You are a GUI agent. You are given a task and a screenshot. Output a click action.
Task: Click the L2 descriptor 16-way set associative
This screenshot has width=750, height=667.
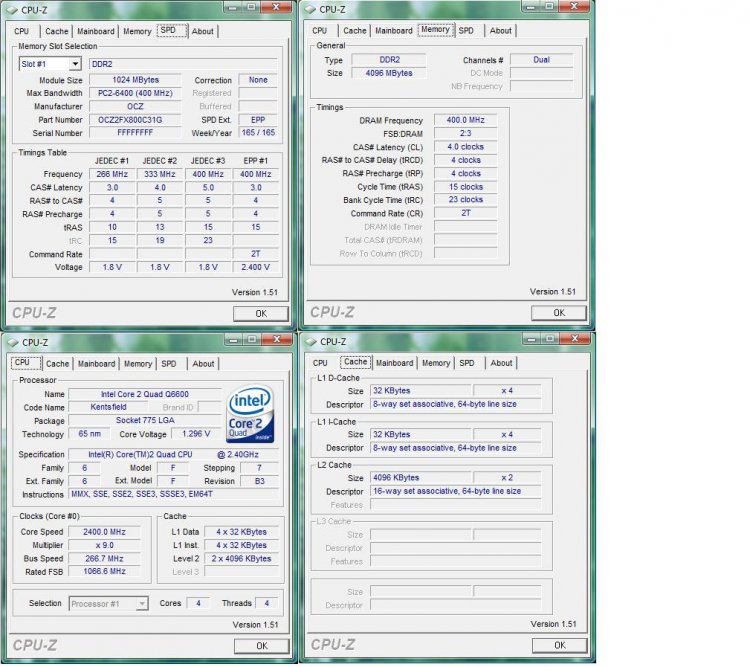coord(456,491)
